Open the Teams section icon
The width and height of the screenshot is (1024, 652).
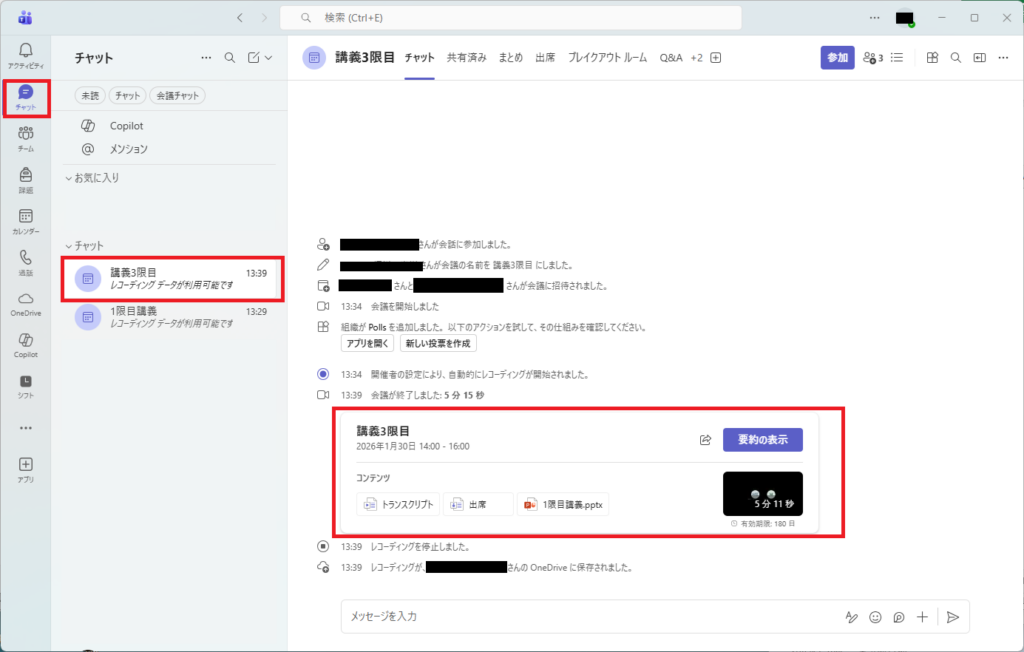[x=25, y=138]
